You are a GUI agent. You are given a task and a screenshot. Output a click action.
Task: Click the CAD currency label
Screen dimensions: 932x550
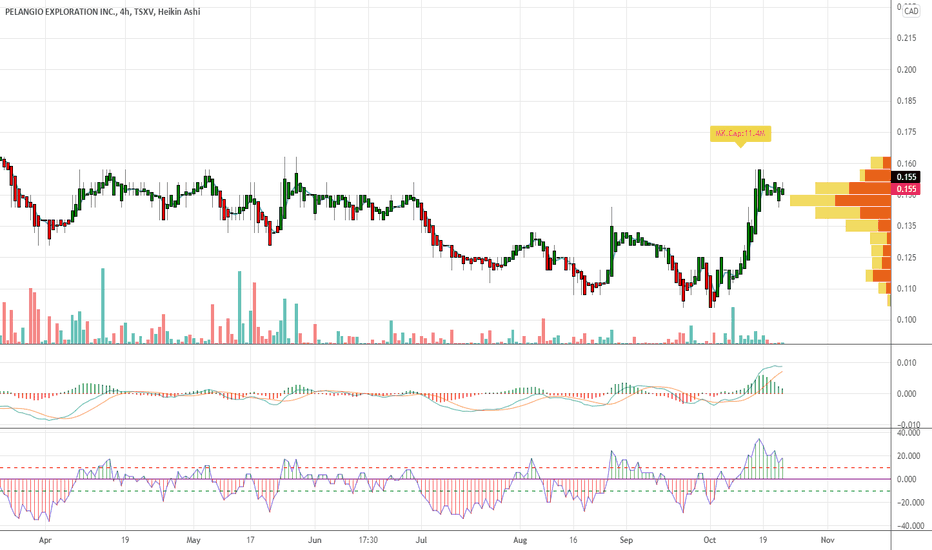[911, 11]
